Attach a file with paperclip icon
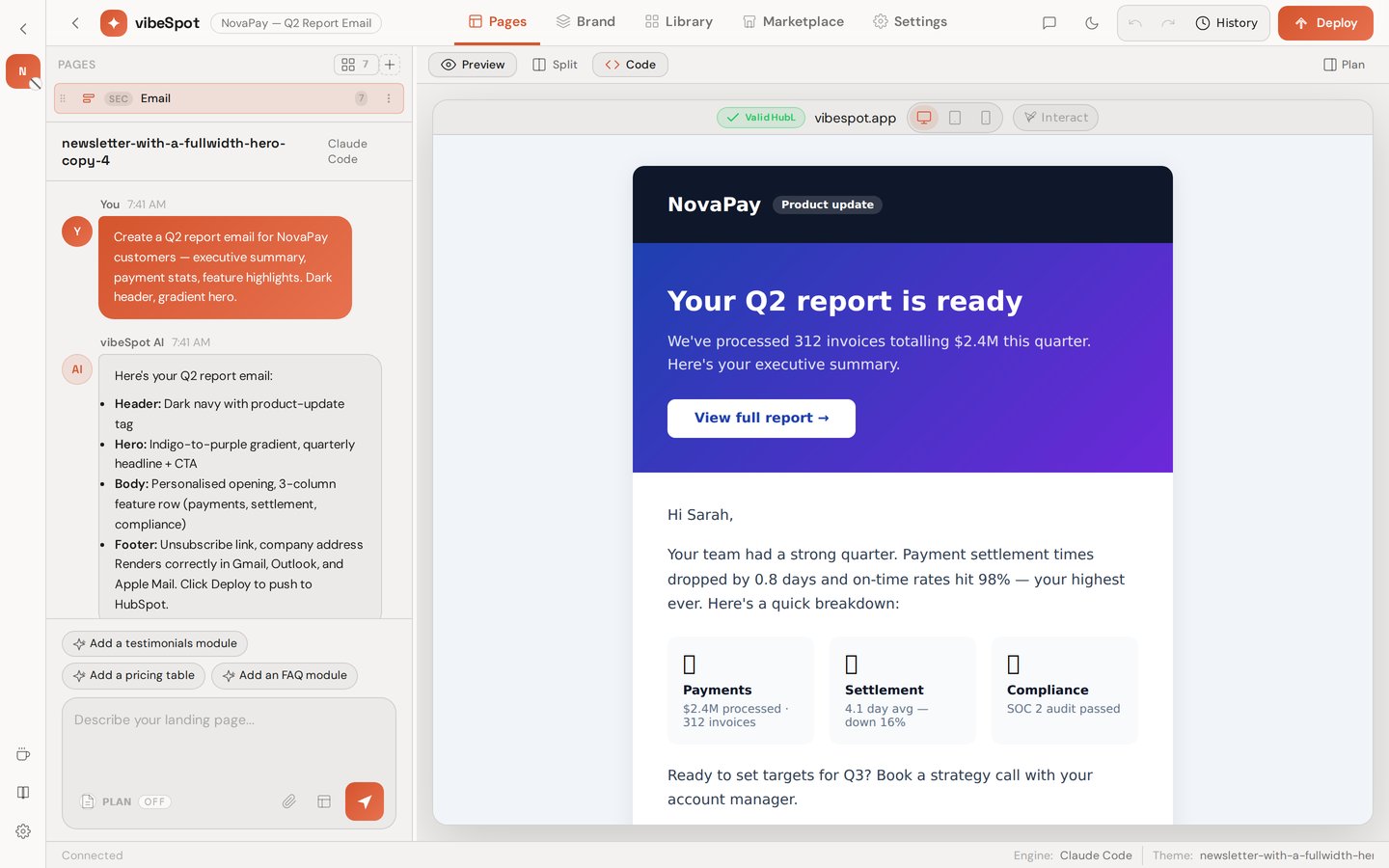Image resolution: width=1389 pixels, height=868 pixels. (x=288, y=801)
